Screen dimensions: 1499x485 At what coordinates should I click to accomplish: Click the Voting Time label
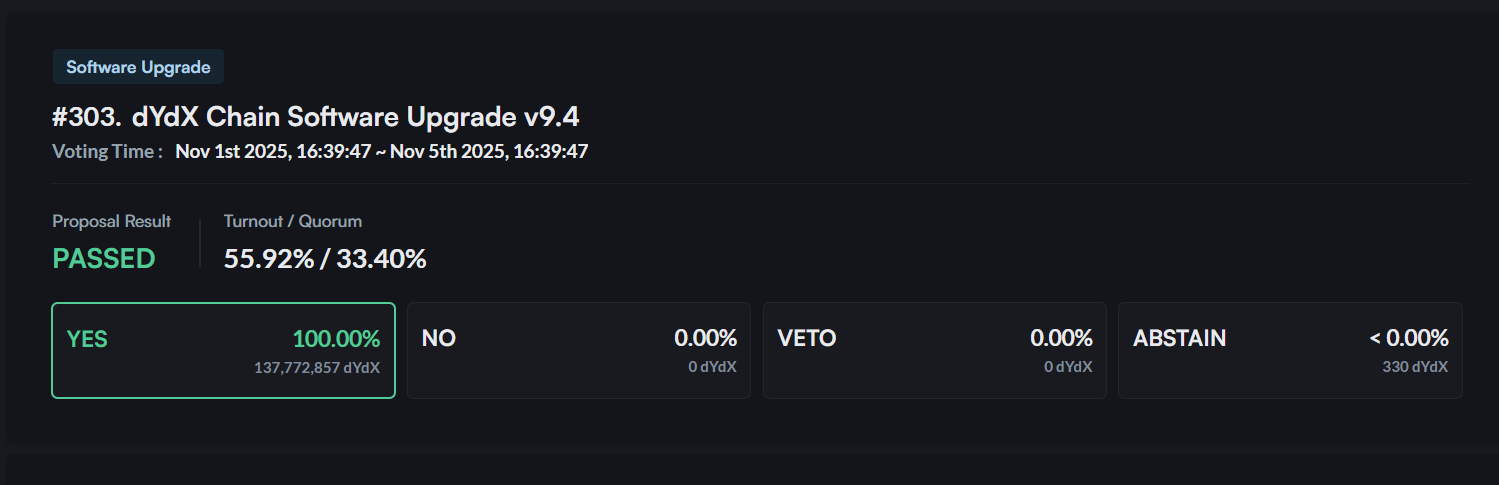tap(107, 152)
